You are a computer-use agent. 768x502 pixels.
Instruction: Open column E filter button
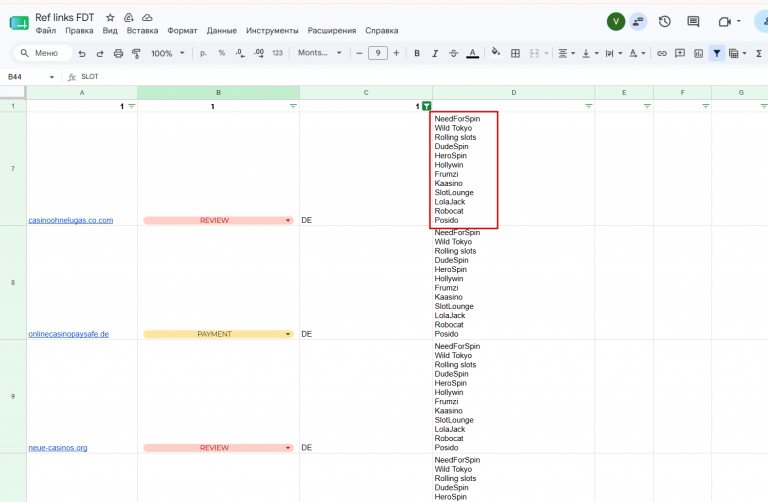647,106
